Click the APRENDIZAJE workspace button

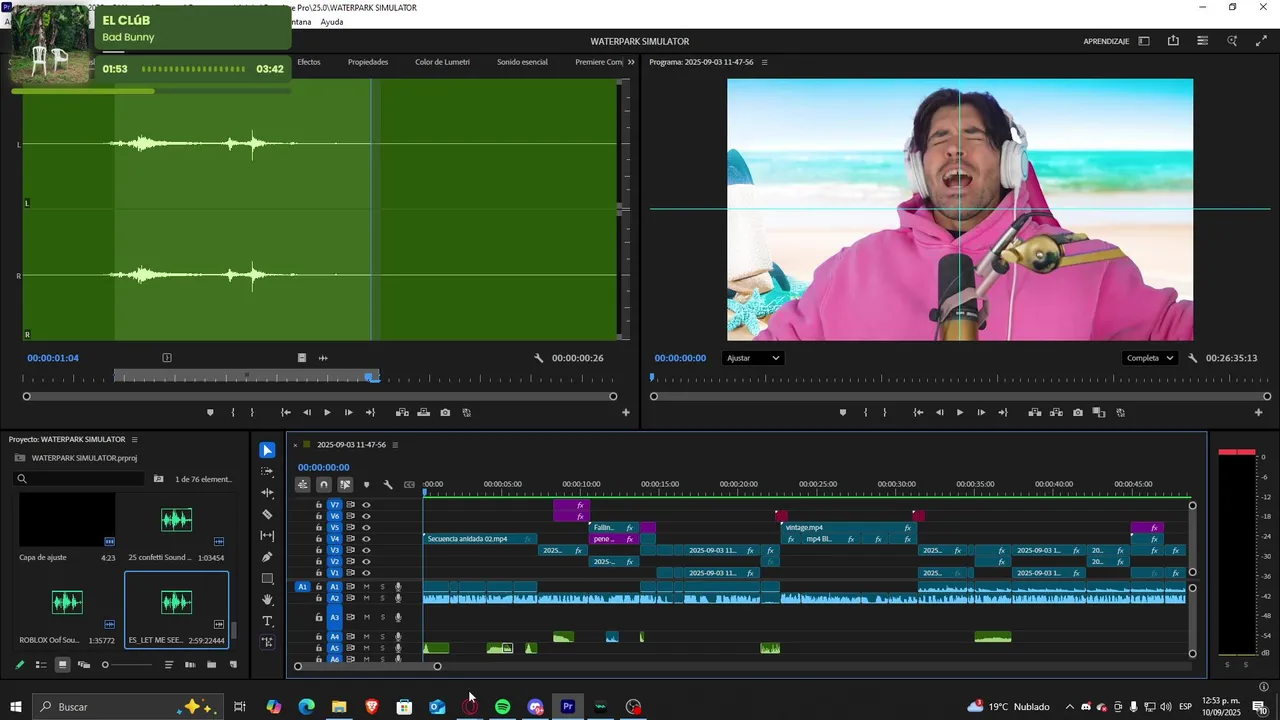coord(1106,41)
